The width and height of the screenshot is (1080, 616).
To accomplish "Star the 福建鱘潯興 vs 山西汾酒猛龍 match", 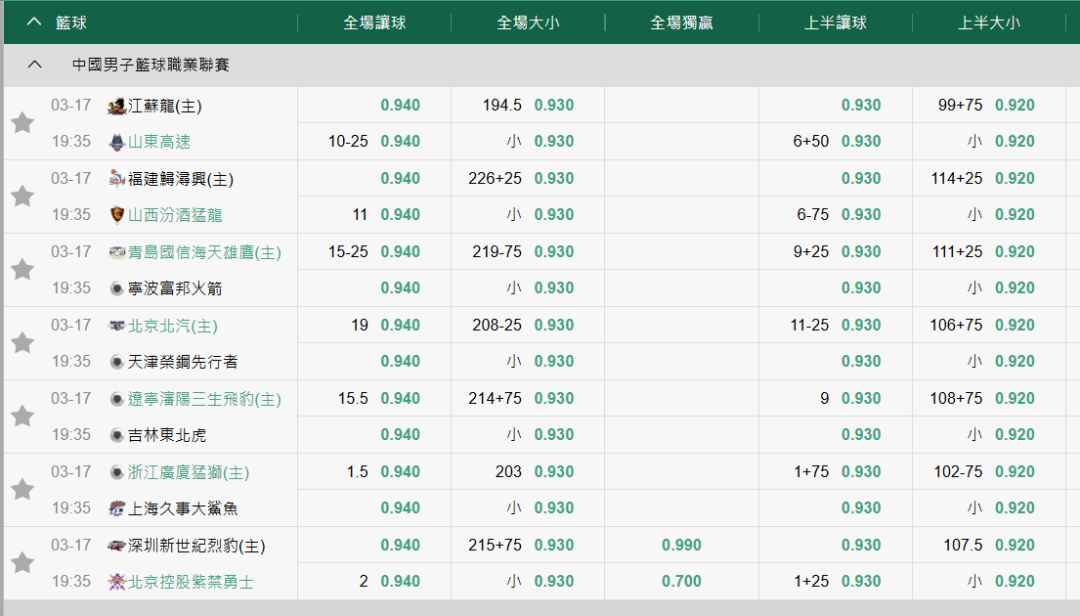I will pyautogui.click(x=22, y=196).
